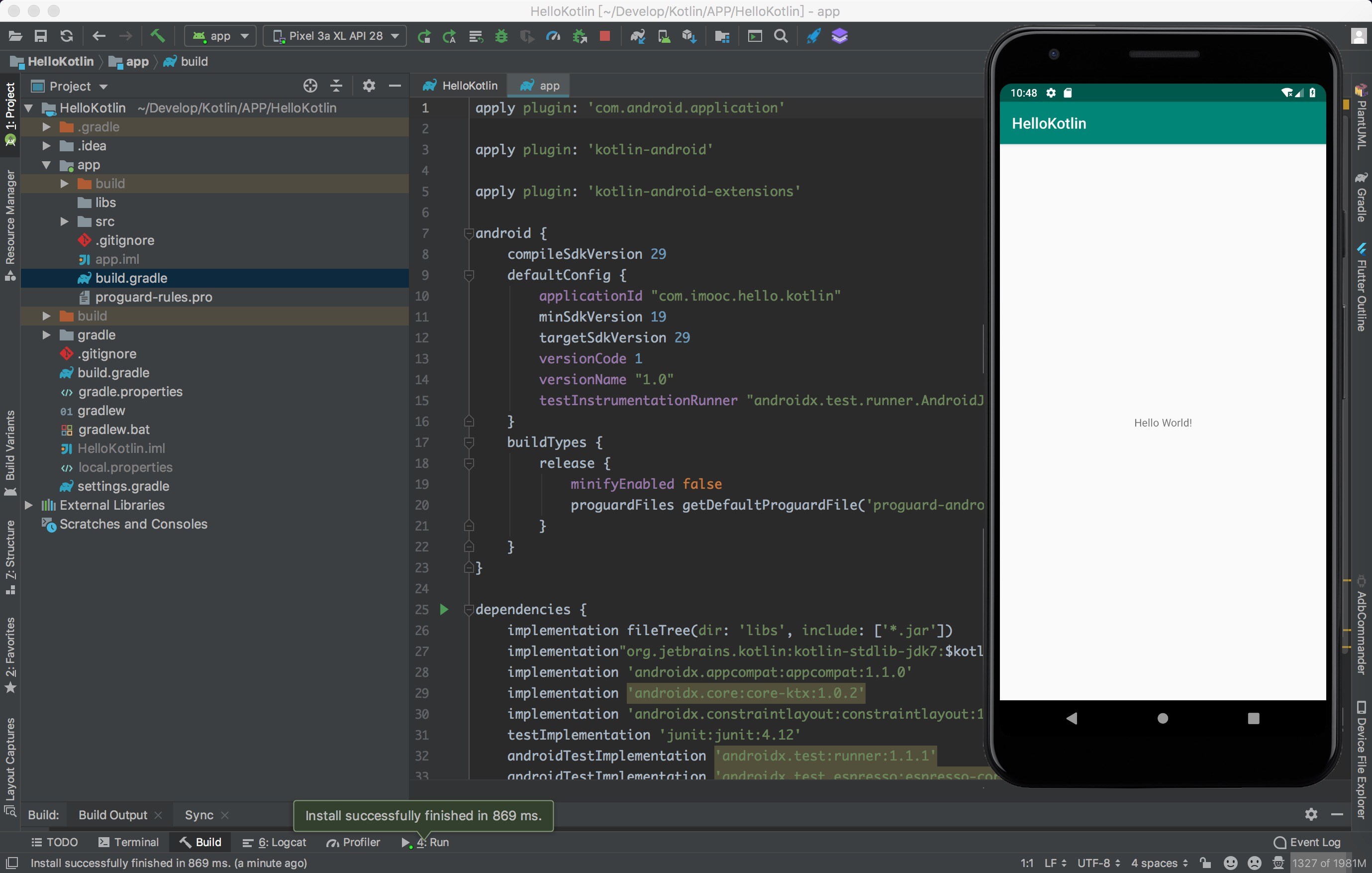Image resolution: width=1372 pixels, height=873 pixels.
Task: Open the Build Output tab
Action: point(113,815)
